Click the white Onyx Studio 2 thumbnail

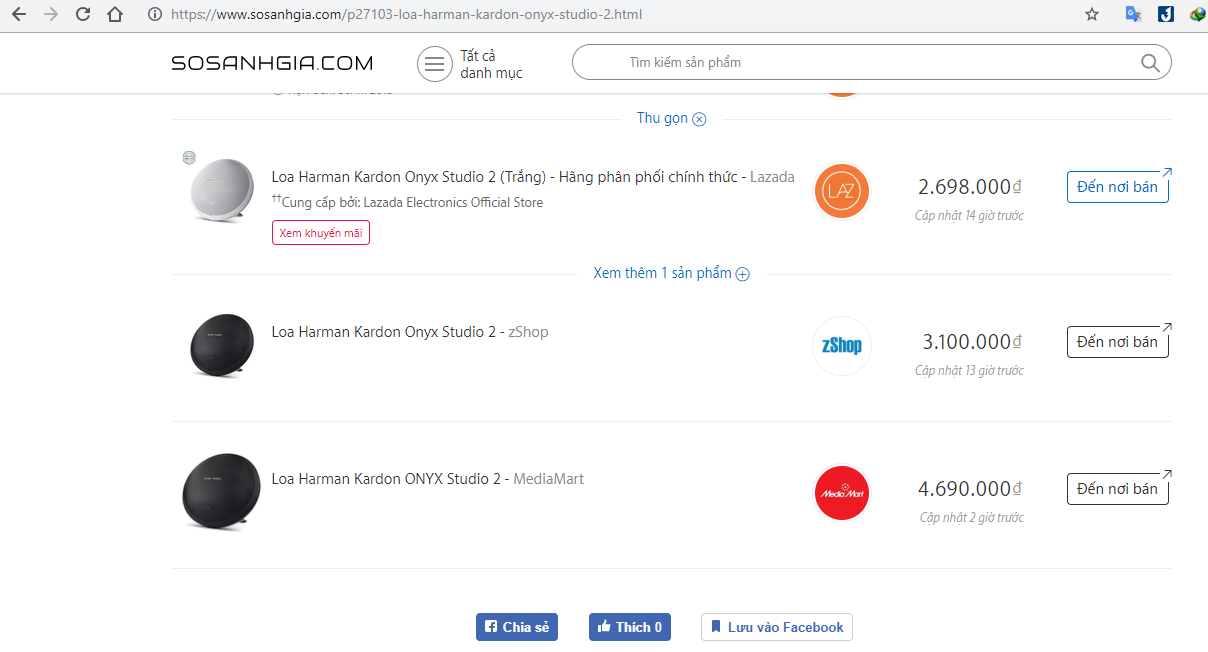[x=221, y=189]
